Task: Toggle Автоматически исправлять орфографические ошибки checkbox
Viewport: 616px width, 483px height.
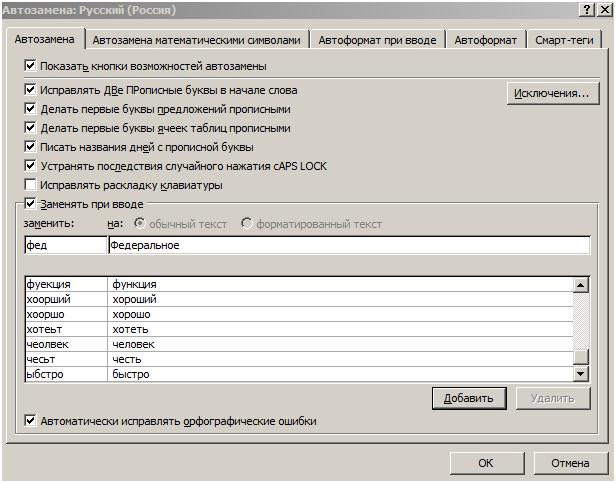Action: (x=30, y=421)
